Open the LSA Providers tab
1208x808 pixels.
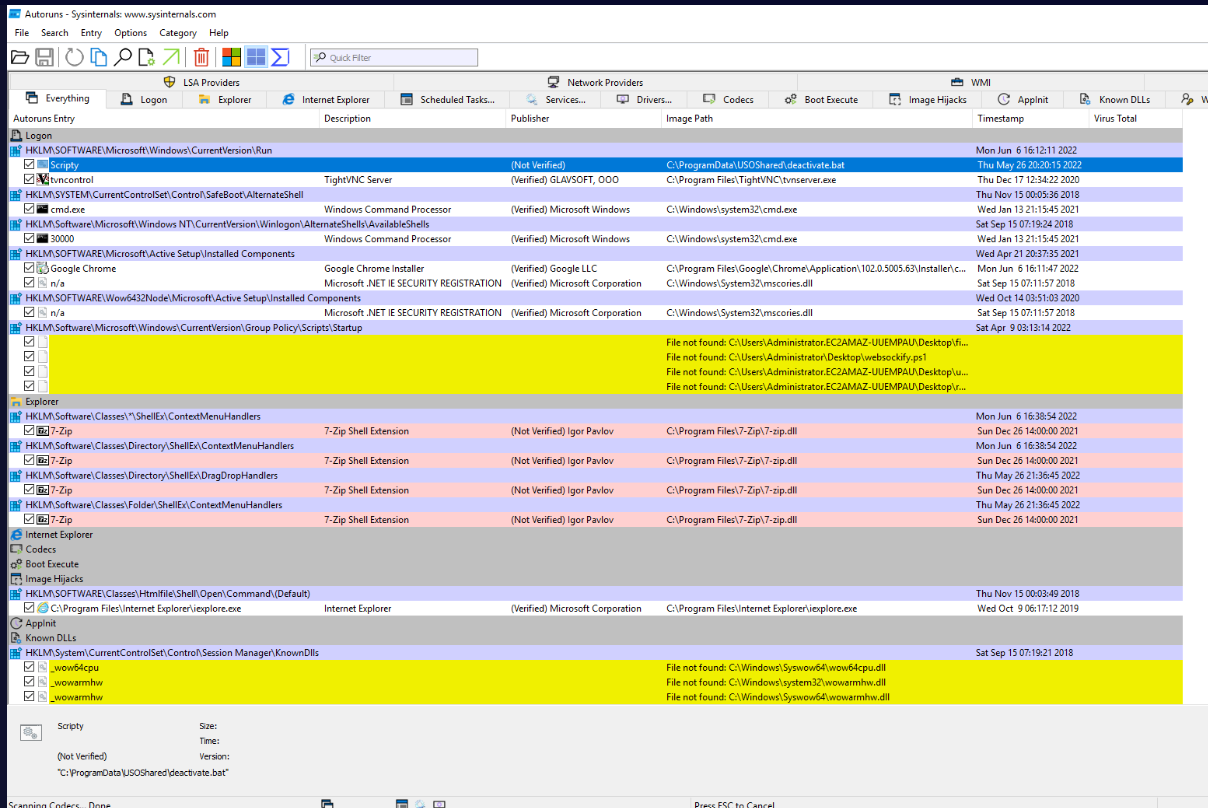point(201,83)
